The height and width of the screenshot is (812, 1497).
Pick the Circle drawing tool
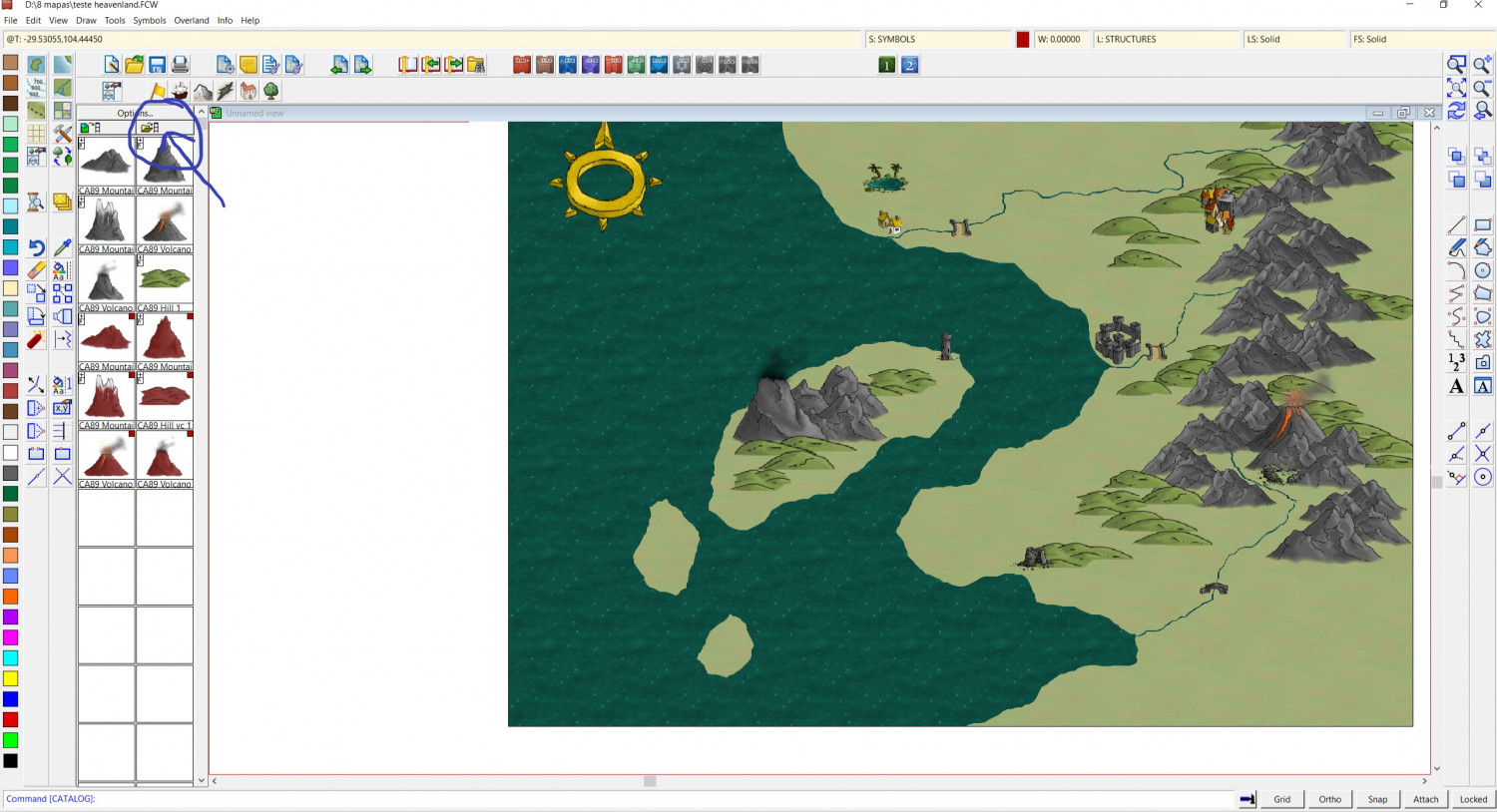[1483, 270]
